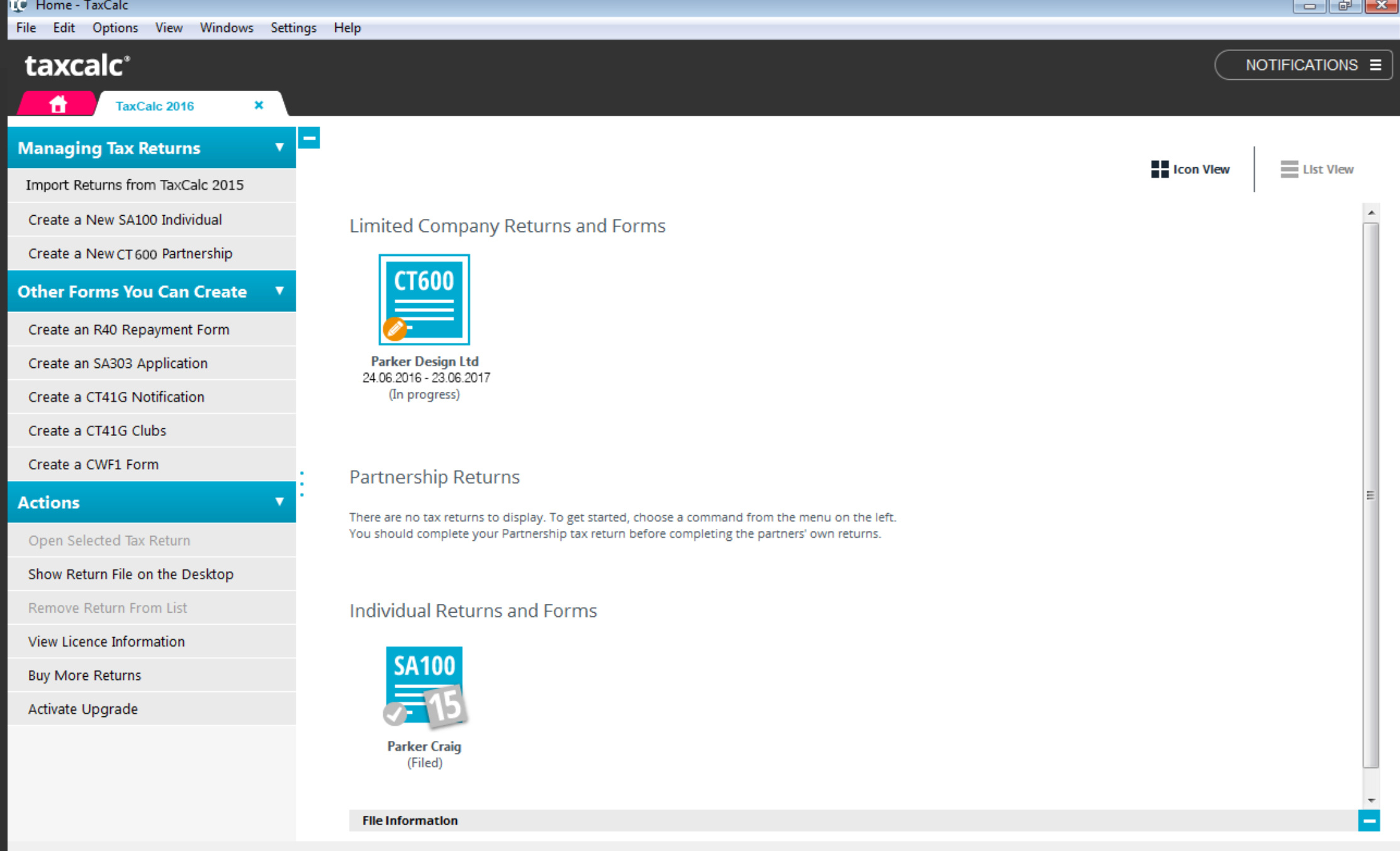Click the Parker Craig name label
Screen dimensions: 1400x851
pos(424,746)
